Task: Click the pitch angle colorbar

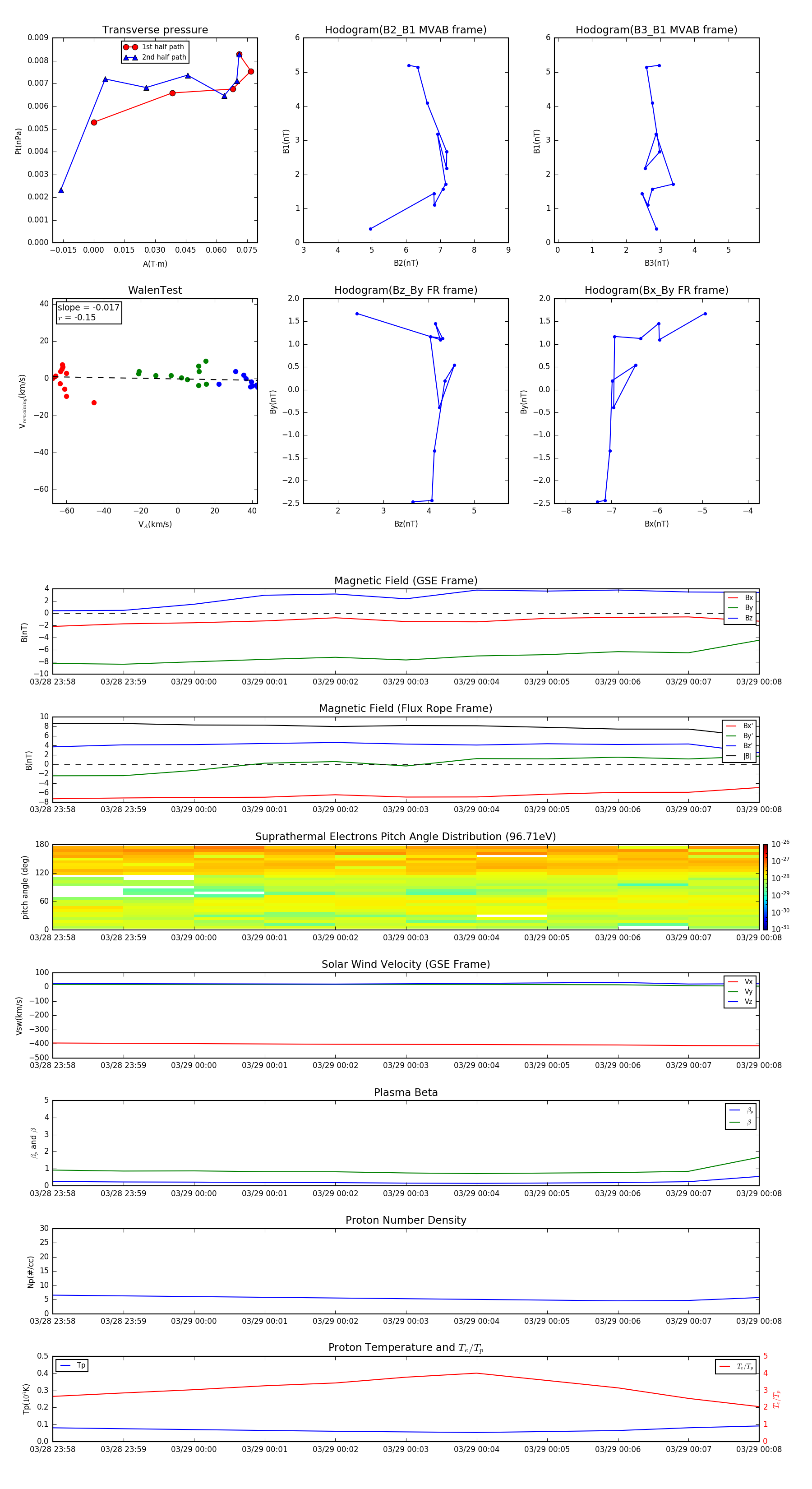Action: 765,887
